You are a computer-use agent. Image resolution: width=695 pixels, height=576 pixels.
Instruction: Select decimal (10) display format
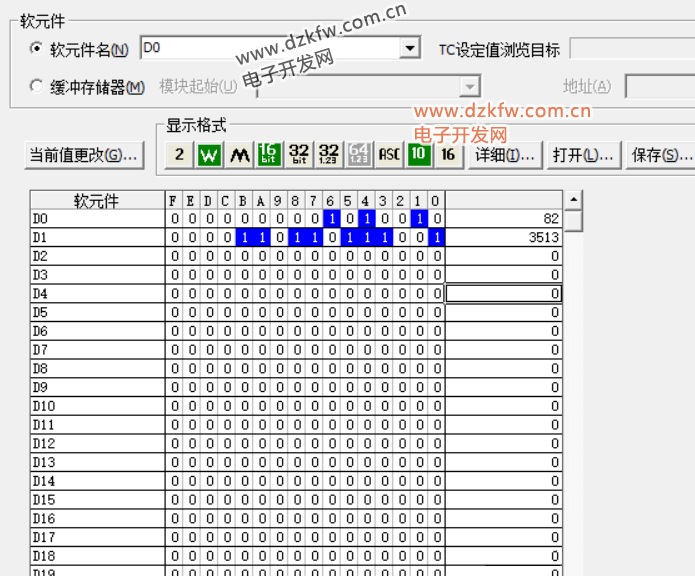(x=419, y=154)
